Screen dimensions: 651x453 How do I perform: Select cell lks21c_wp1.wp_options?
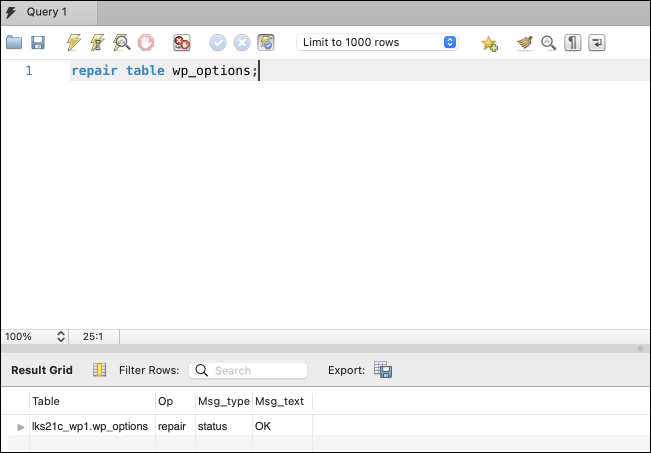click(x=92, y=426)
